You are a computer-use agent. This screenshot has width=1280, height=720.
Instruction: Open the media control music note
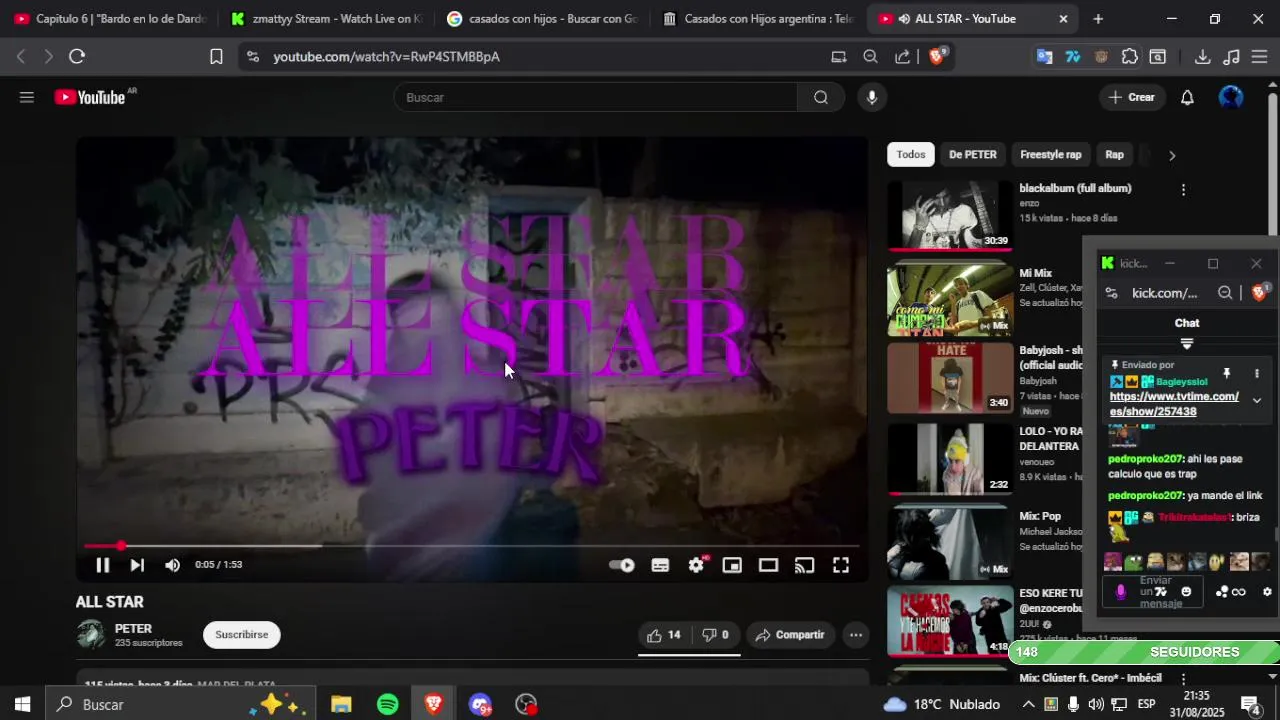click(1232, 57)
